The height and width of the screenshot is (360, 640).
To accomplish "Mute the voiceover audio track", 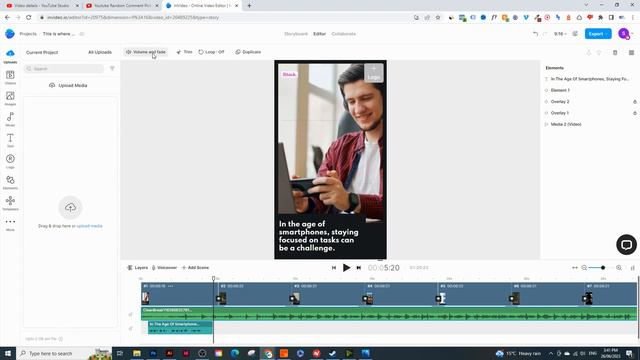I will (131, 328).
